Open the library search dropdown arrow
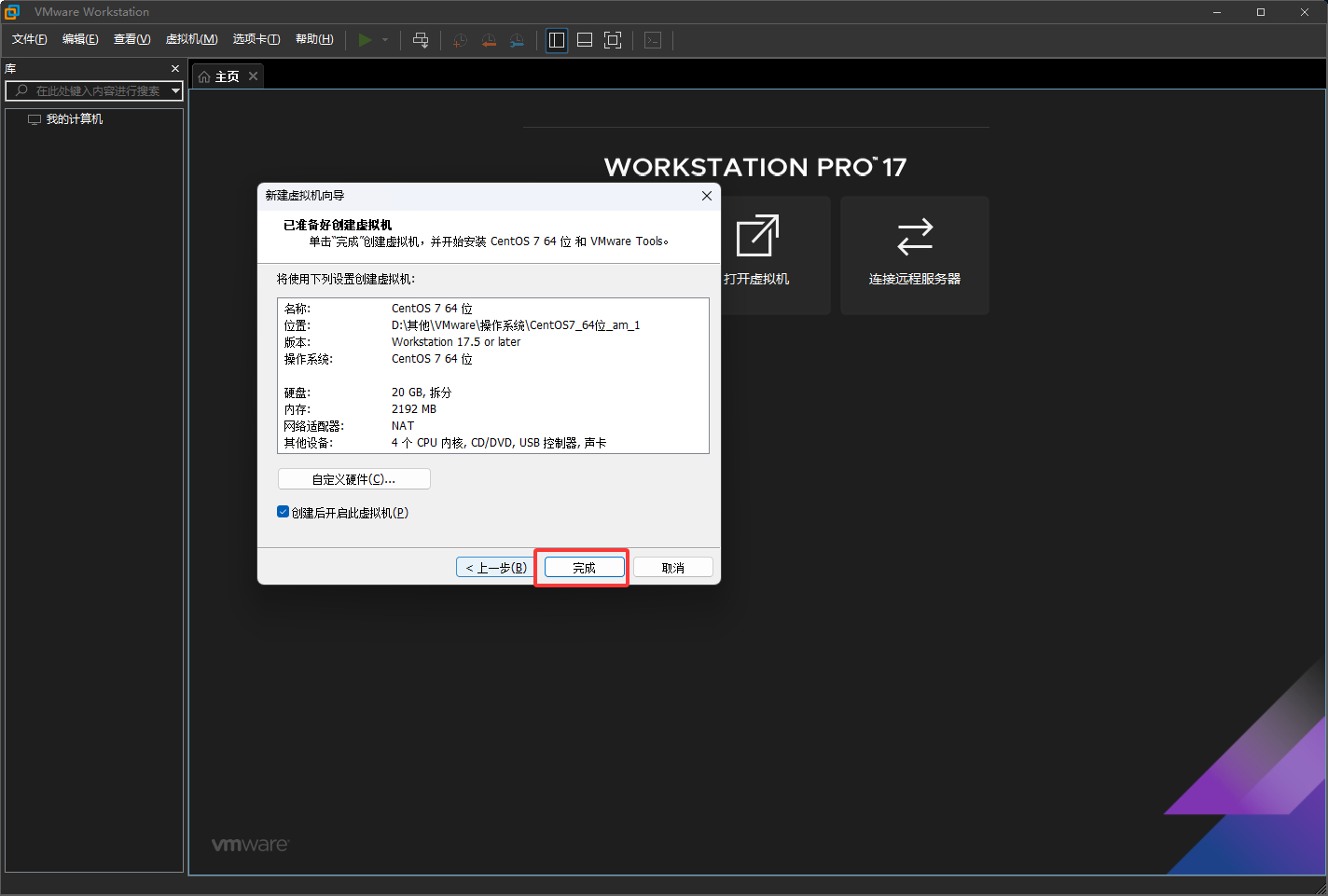This screenshot has width=1328, height=896. 175,90
